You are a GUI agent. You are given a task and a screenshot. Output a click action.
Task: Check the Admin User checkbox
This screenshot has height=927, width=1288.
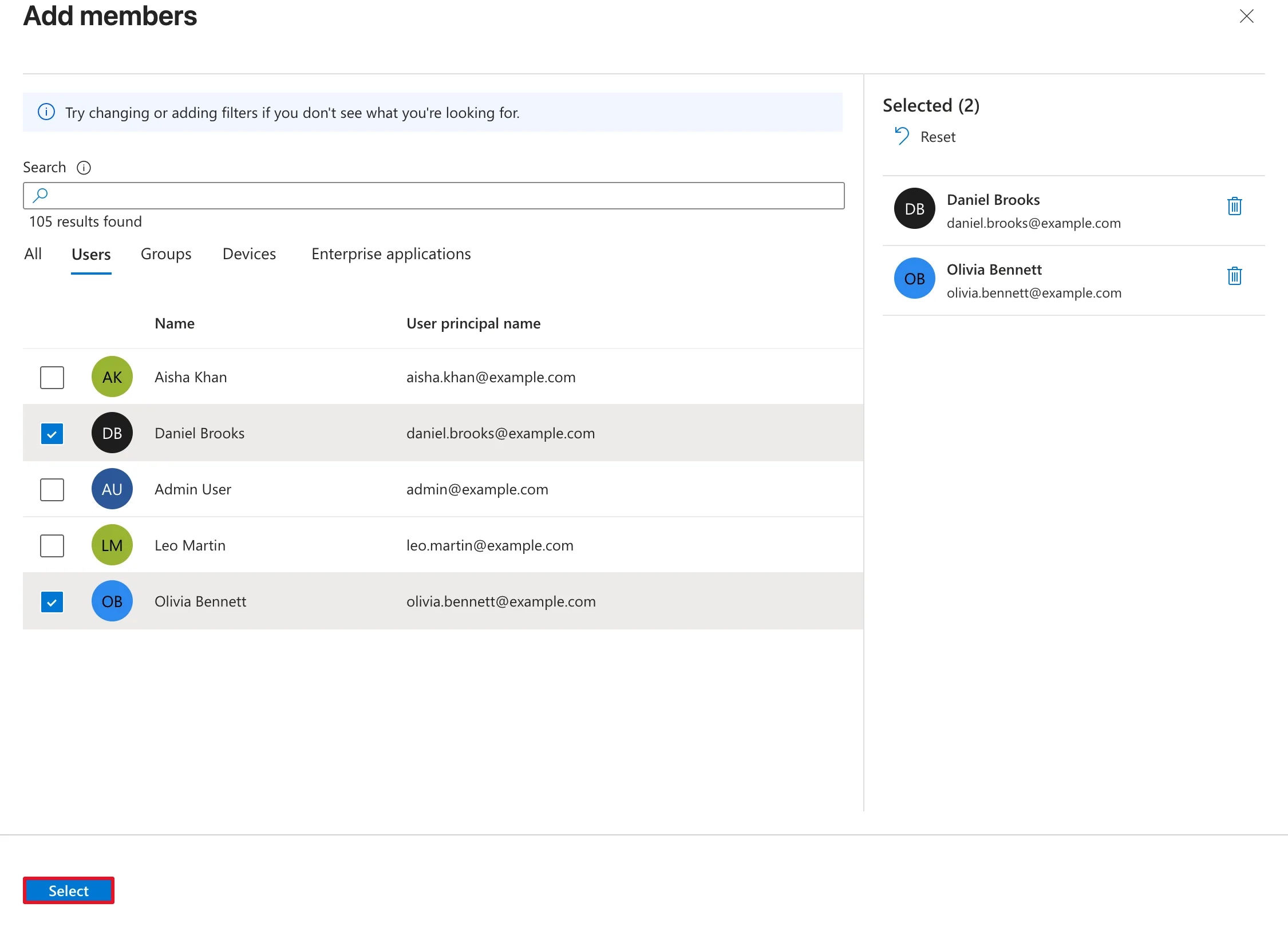coord(52,489)
